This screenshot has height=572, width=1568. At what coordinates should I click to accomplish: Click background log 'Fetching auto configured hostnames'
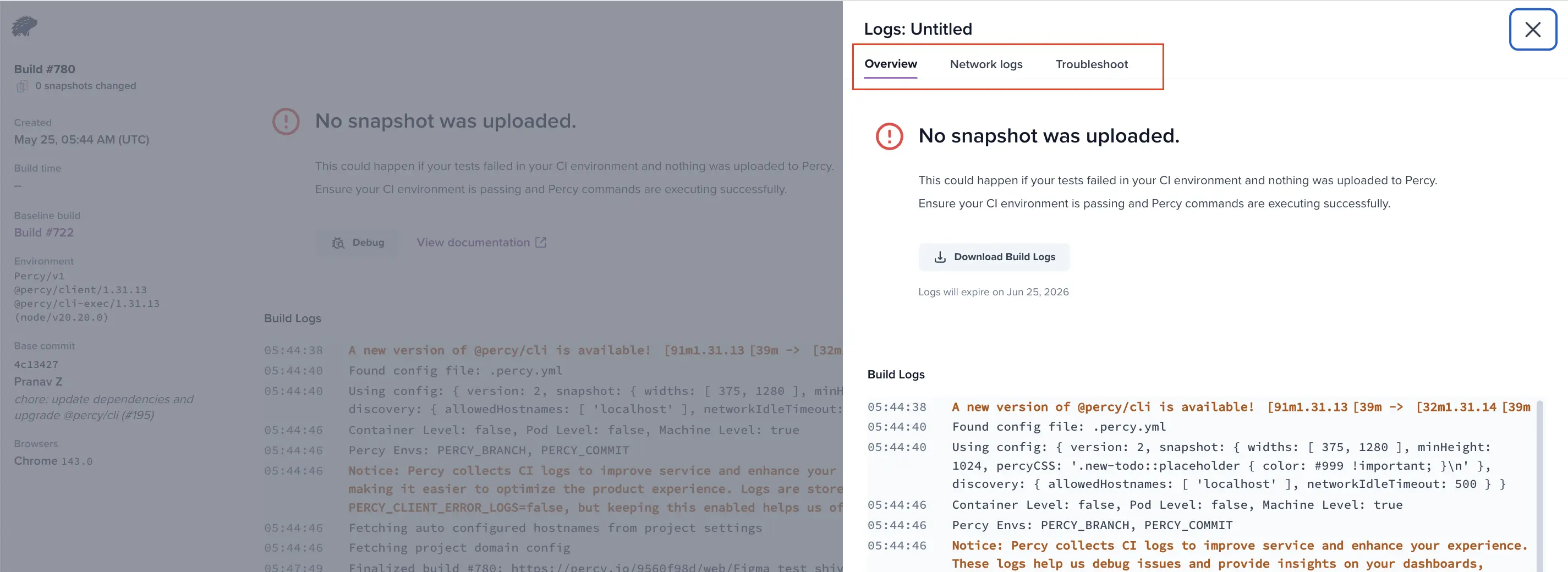tap(555, 528)
